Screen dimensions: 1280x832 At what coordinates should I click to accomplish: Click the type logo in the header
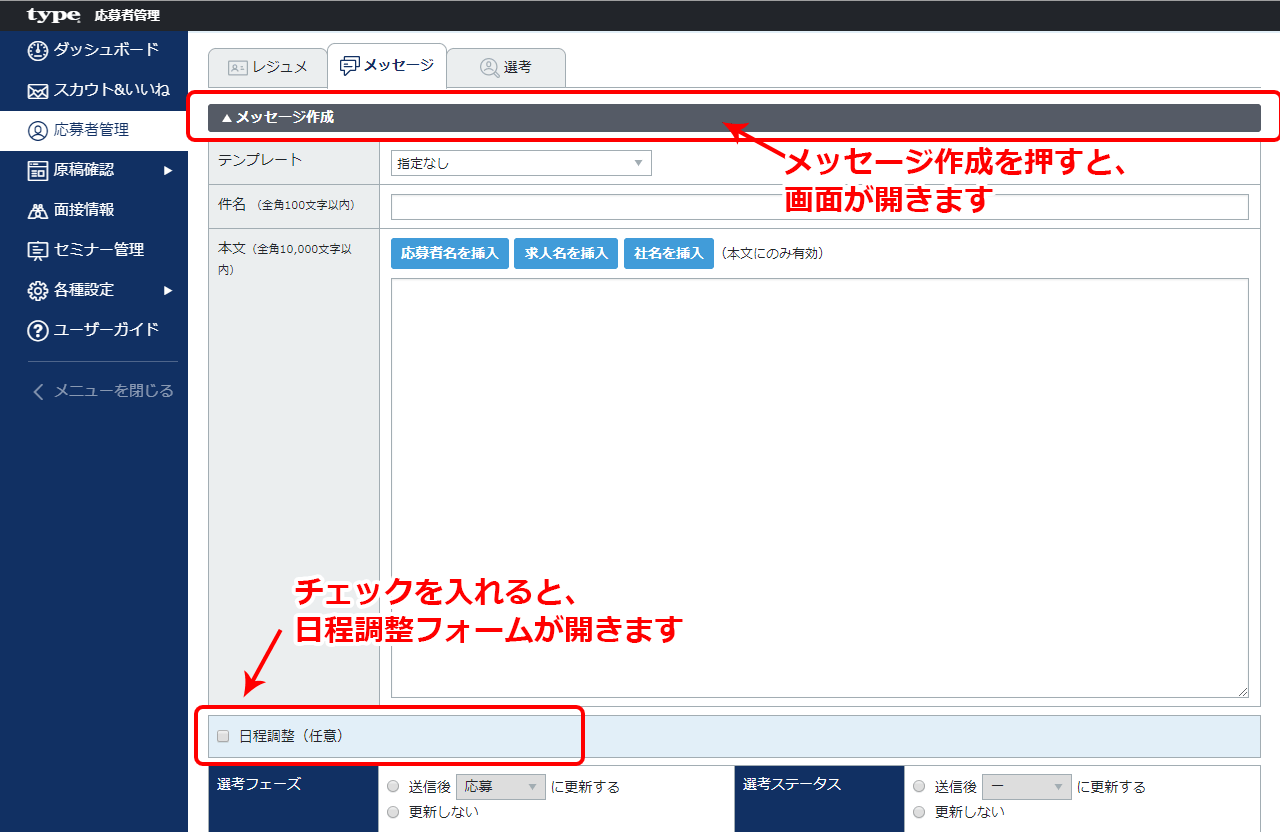coord(50,15)
